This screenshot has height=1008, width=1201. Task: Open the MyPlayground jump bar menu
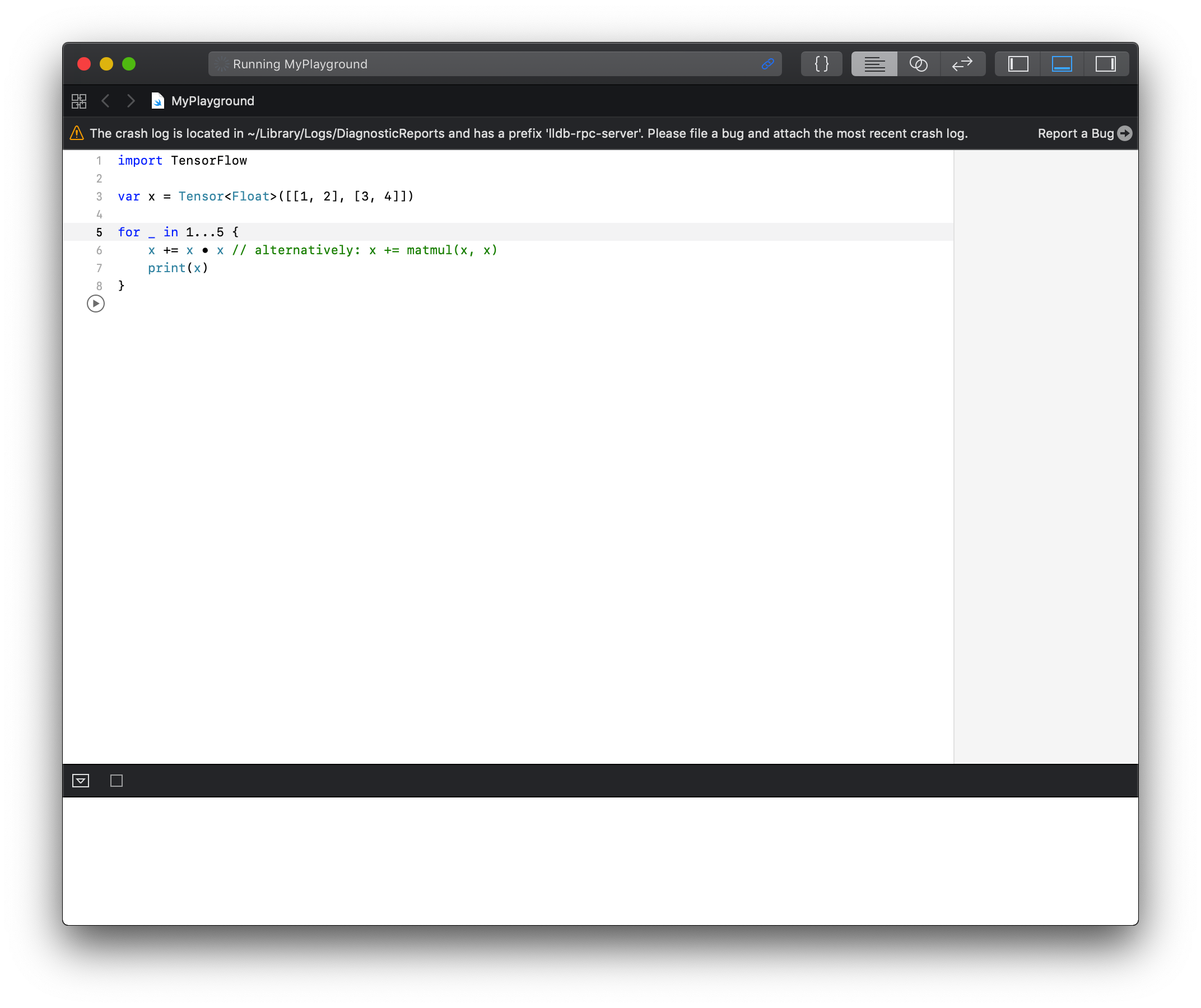213,101
